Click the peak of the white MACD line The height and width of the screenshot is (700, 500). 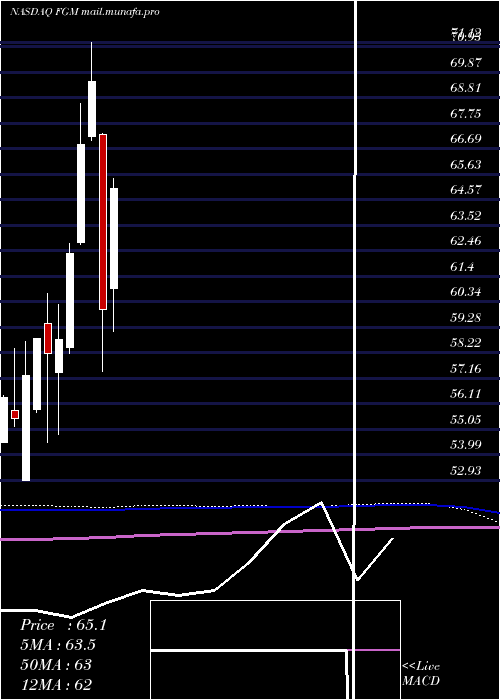coord(321,503)
